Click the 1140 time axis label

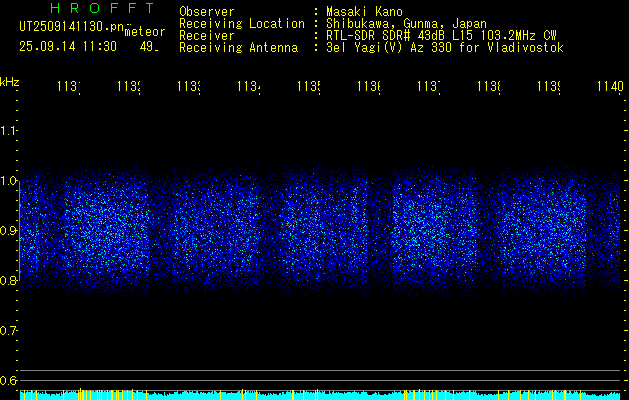pyautogui.click(x=610, y=86)
